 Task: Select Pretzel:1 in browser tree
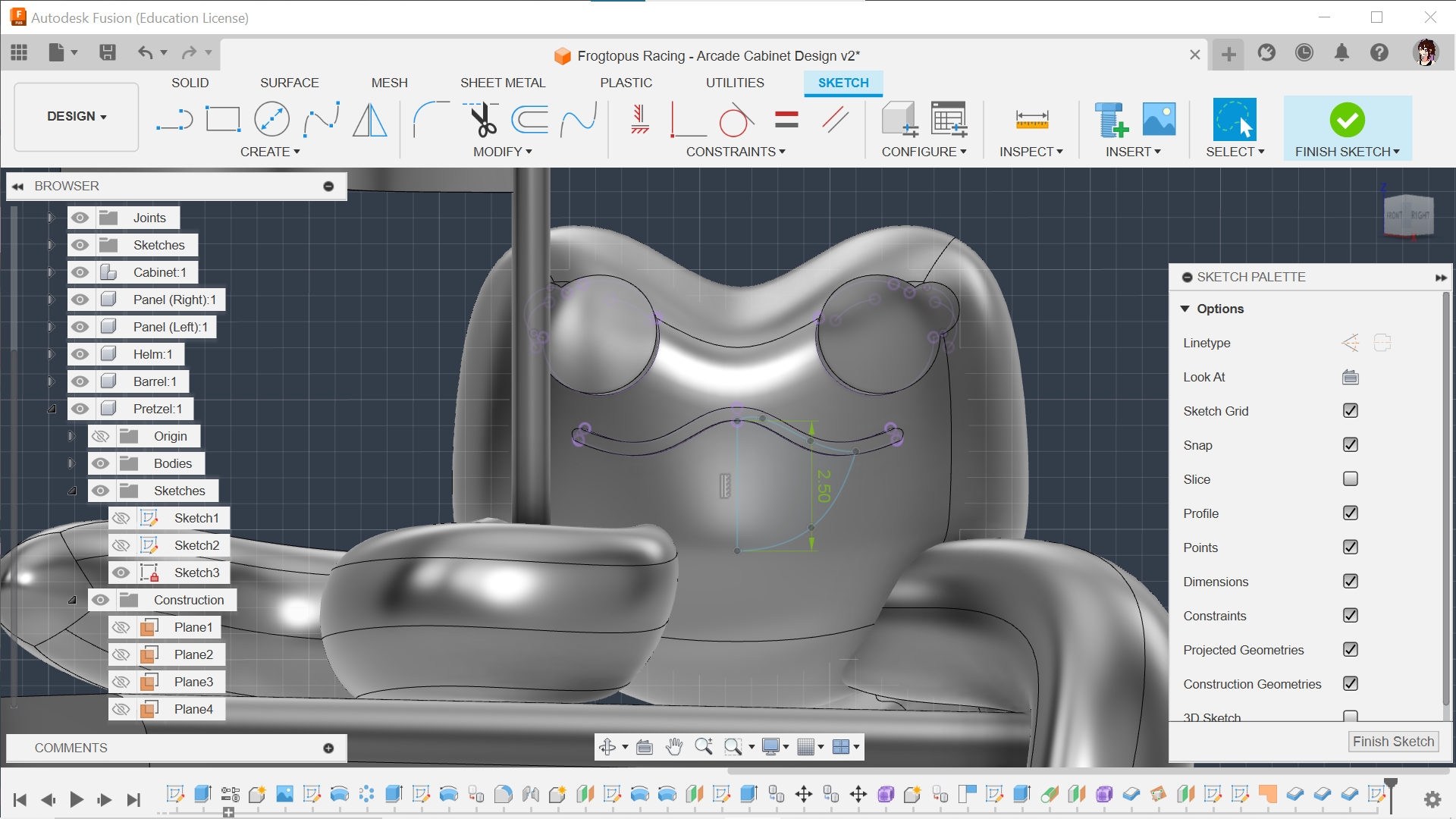pyautogui.click(x=157, y=409)
